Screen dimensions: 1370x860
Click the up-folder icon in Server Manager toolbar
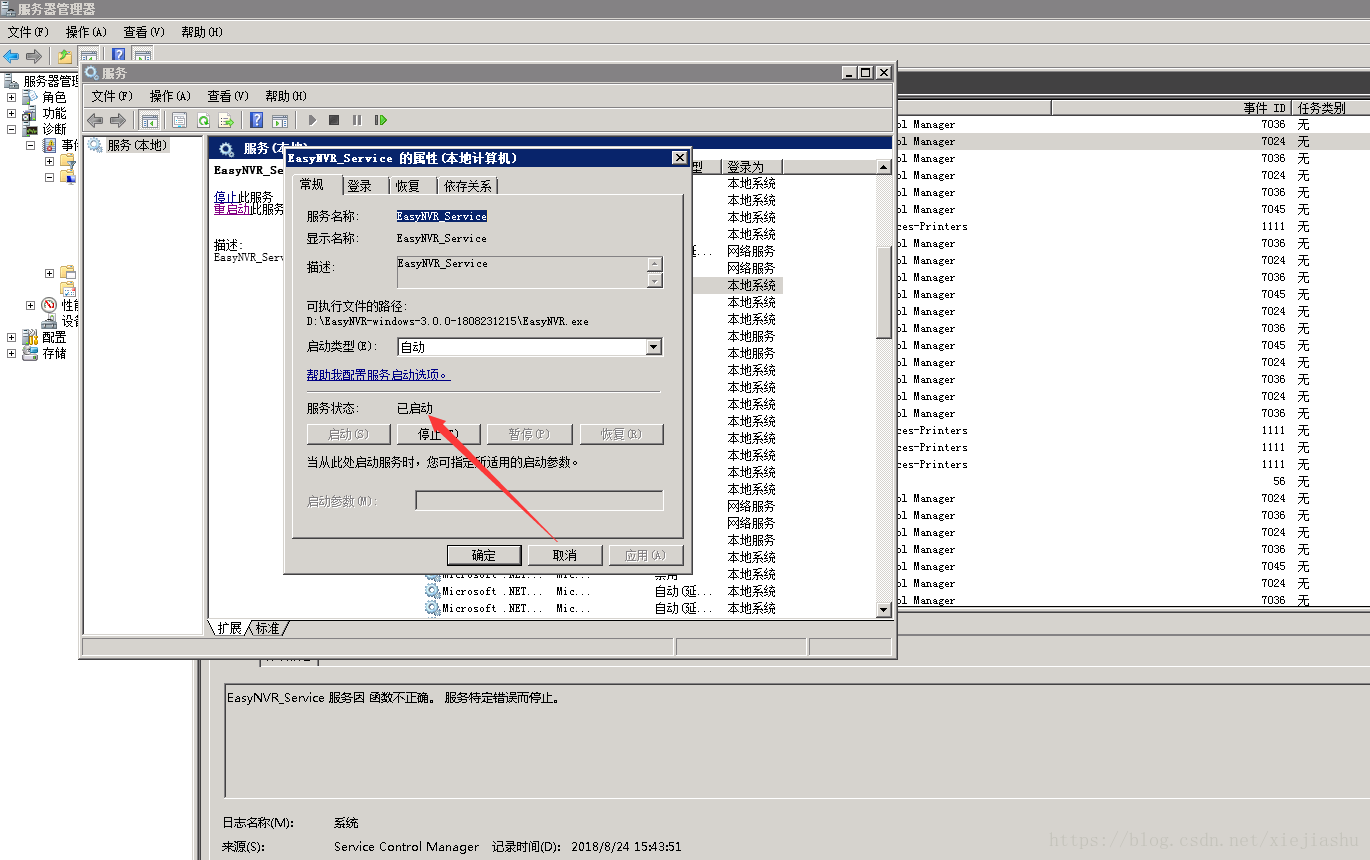[x=65, y=56]
